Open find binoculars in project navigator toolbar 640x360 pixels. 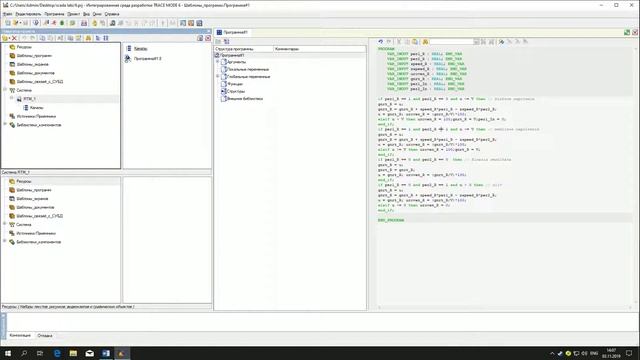88,38
